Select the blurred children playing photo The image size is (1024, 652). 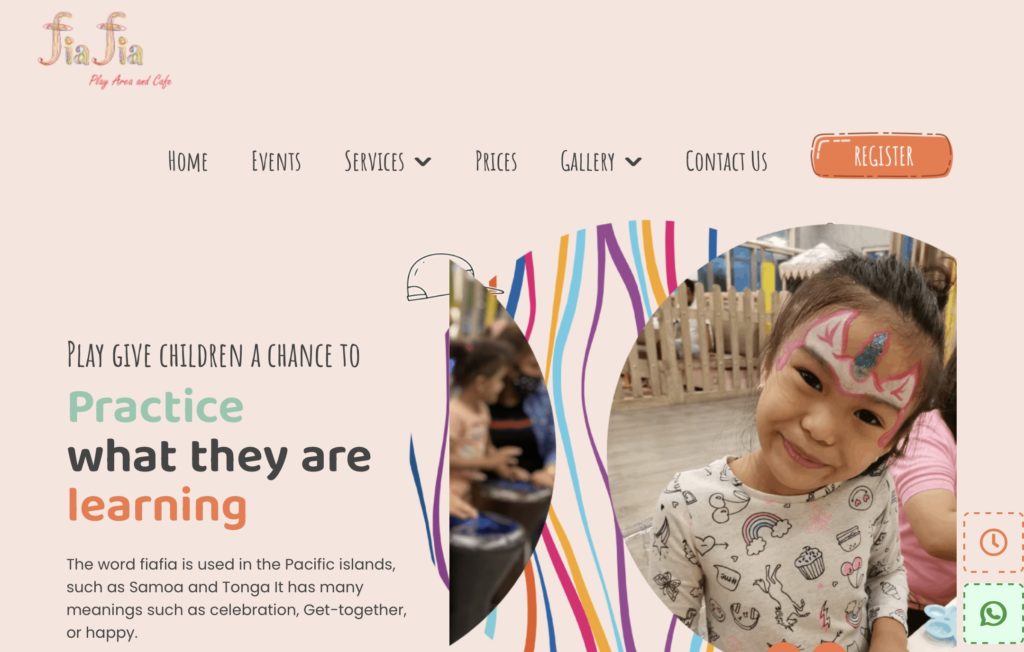pos(502,451)
